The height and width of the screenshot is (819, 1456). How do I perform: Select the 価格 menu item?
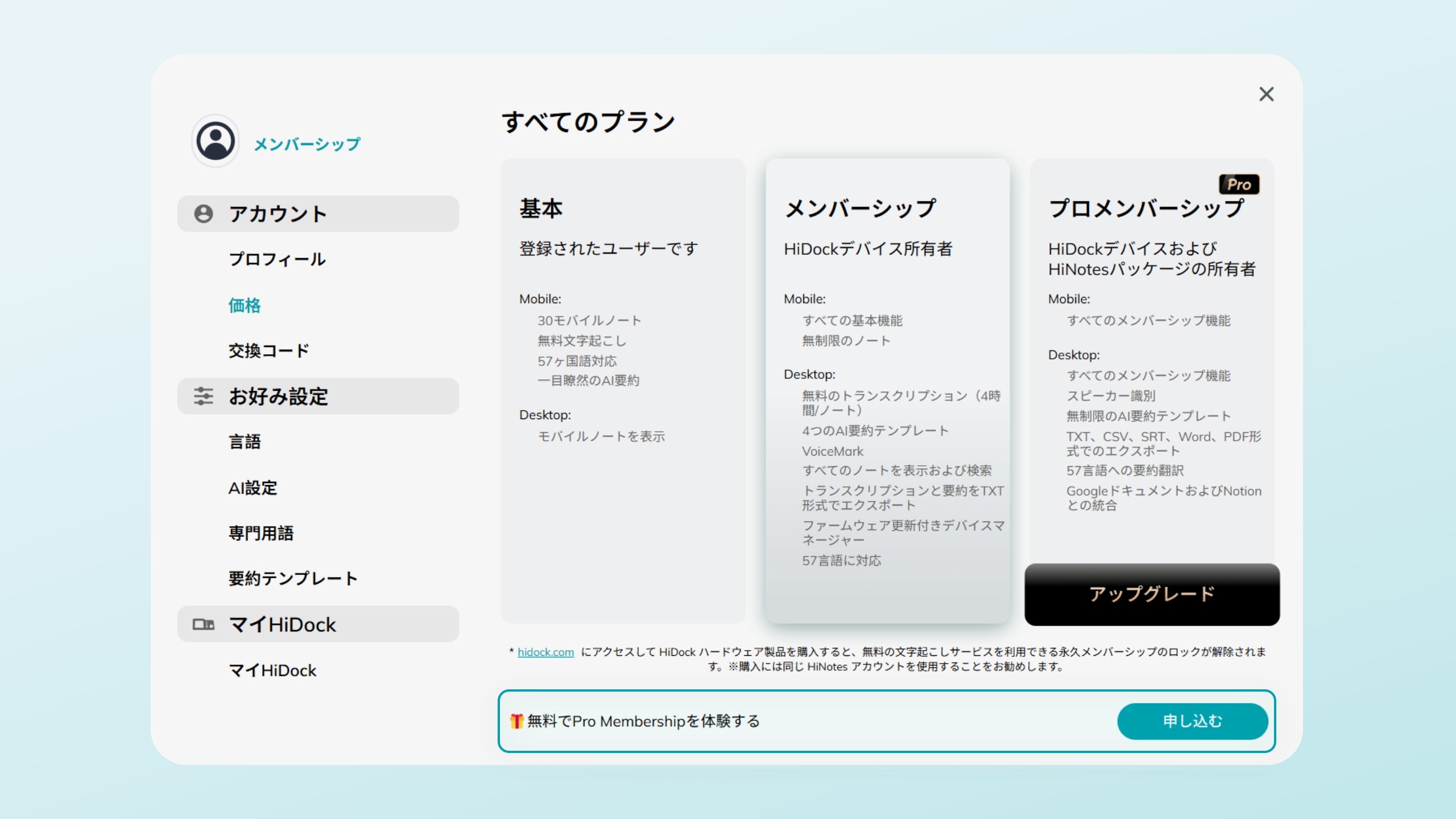(x=245, y=305)
